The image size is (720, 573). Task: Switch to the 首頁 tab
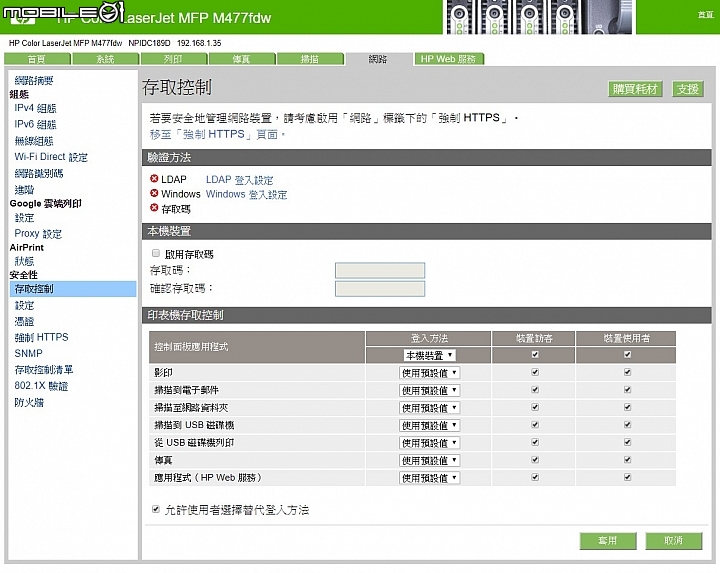click(37, 59)
